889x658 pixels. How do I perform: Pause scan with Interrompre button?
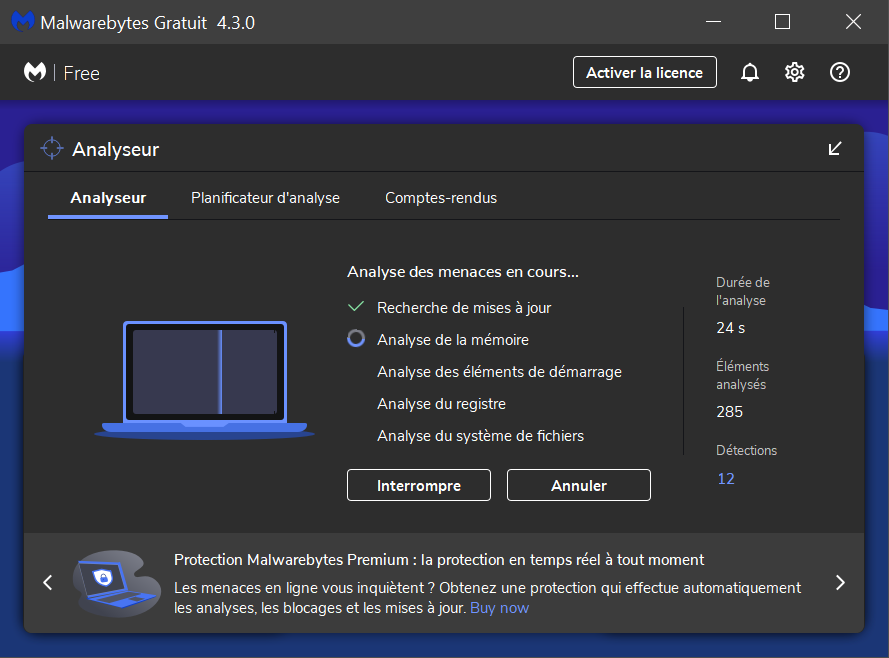coord(419,485)
